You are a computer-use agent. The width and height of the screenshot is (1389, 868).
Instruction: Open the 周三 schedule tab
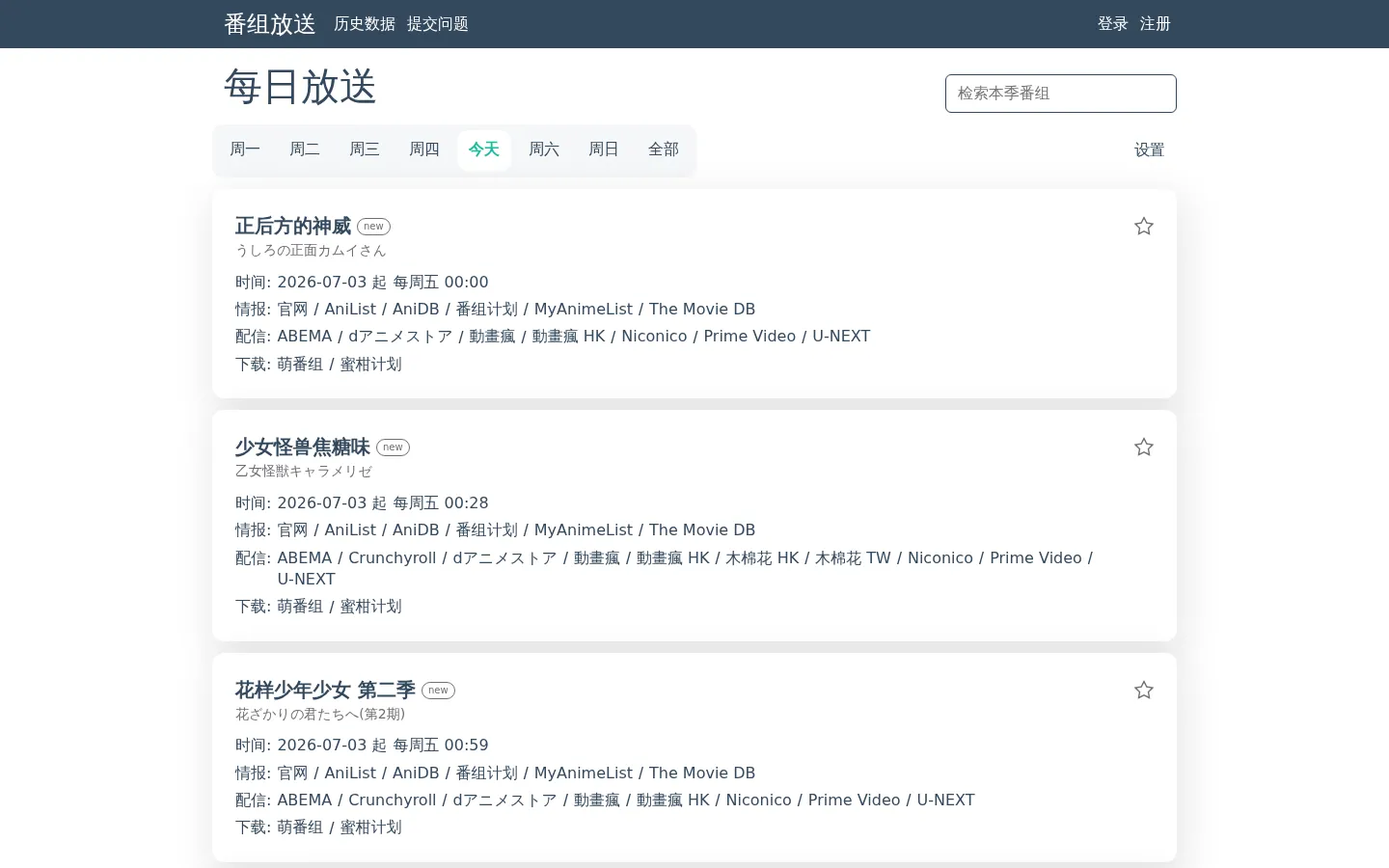click(x=365, y=149)
